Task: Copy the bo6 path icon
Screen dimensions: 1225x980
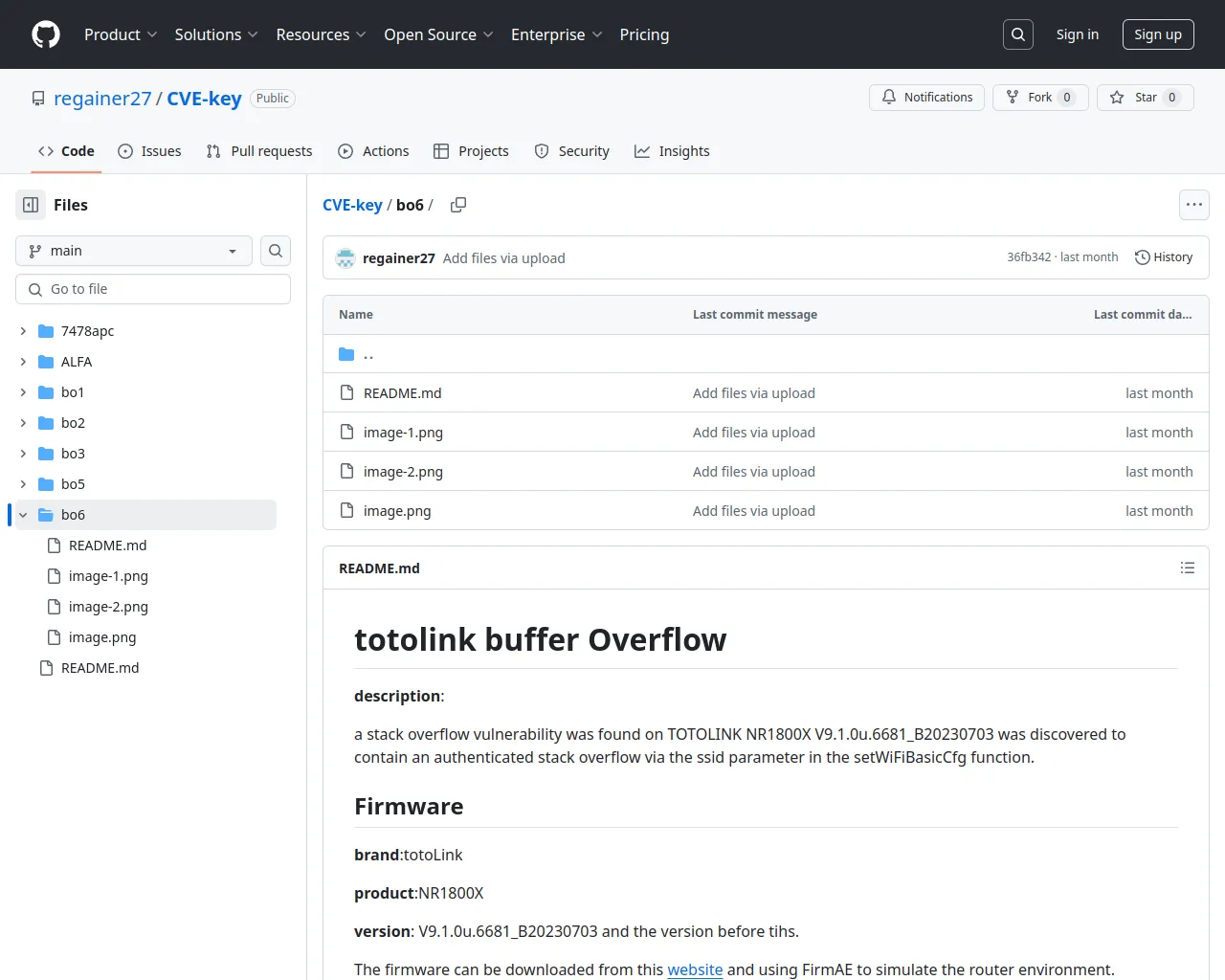Action: click(x=458, y=205)
